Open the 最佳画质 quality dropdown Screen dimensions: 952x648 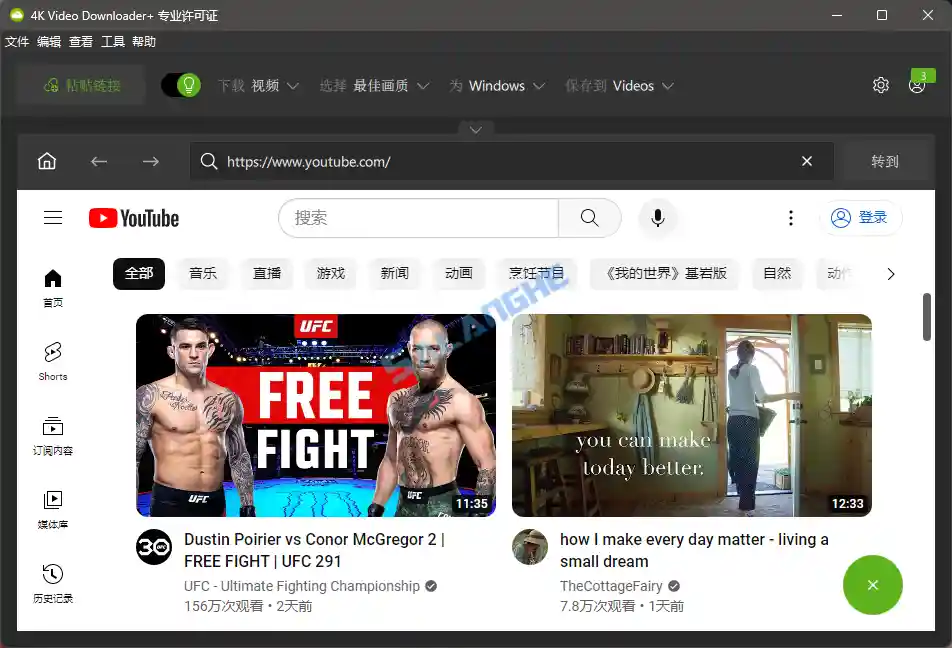pos(385,86)
